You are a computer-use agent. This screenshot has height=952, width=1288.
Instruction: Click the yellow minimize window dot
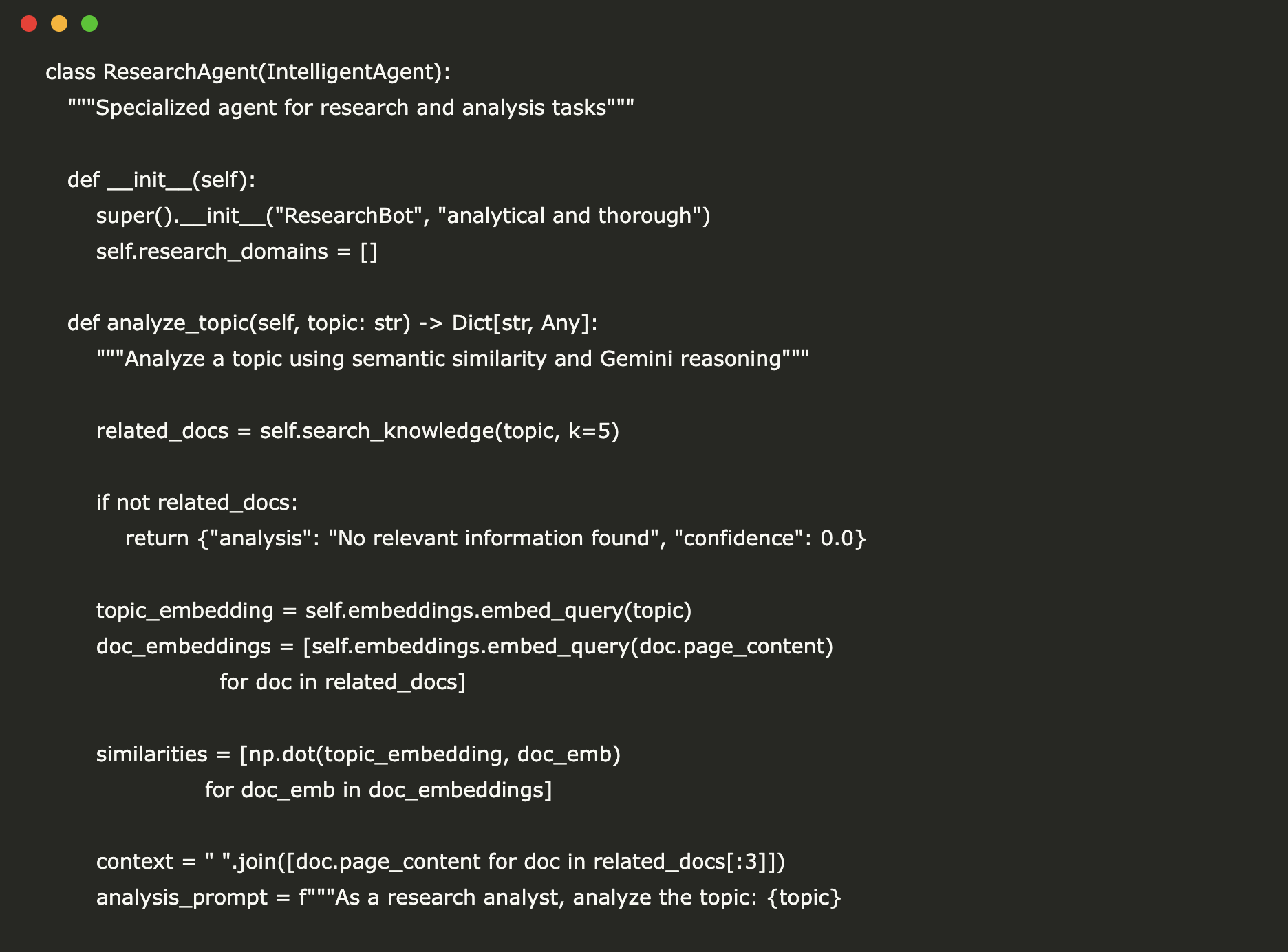[x=59, y=24]
